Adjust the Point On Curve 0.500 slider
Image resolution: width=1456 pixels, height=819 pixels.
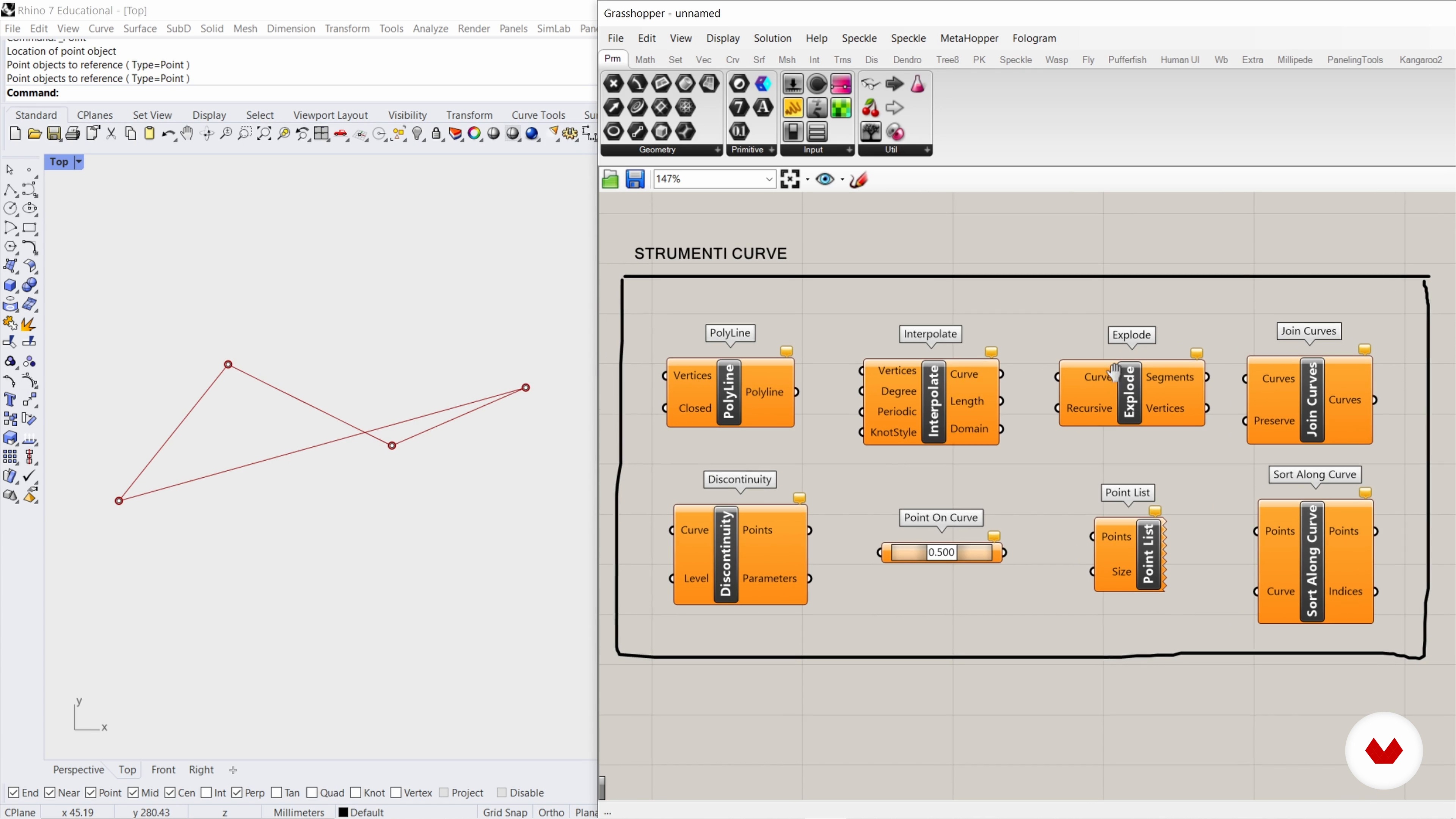(x=941, y=552)
